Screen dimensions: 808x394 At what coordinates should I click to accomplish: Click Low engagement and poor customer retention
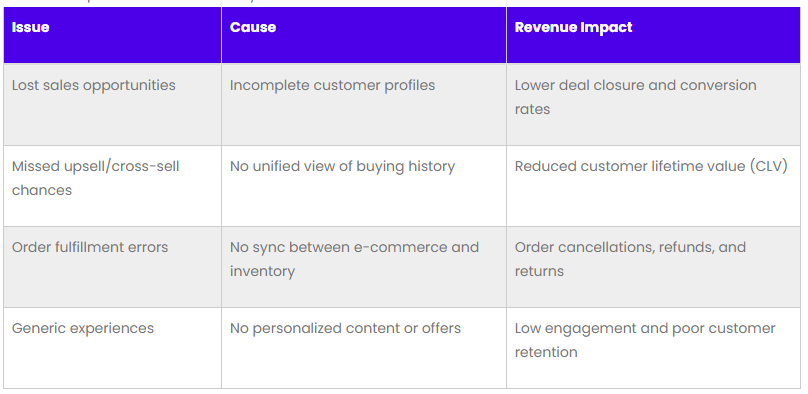pos(645,340)
